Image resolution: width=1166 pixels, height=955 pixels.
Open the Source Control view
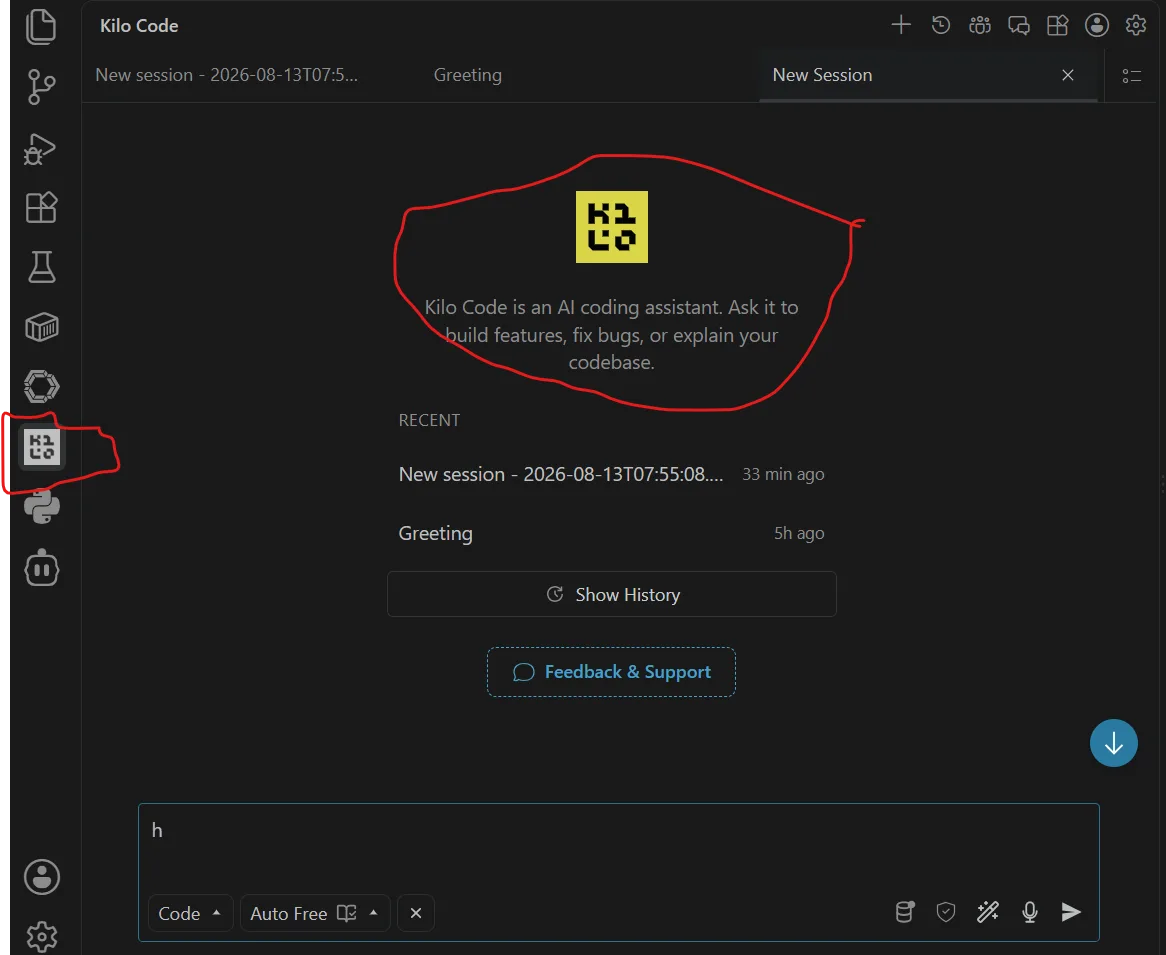(x=41, y=87)
